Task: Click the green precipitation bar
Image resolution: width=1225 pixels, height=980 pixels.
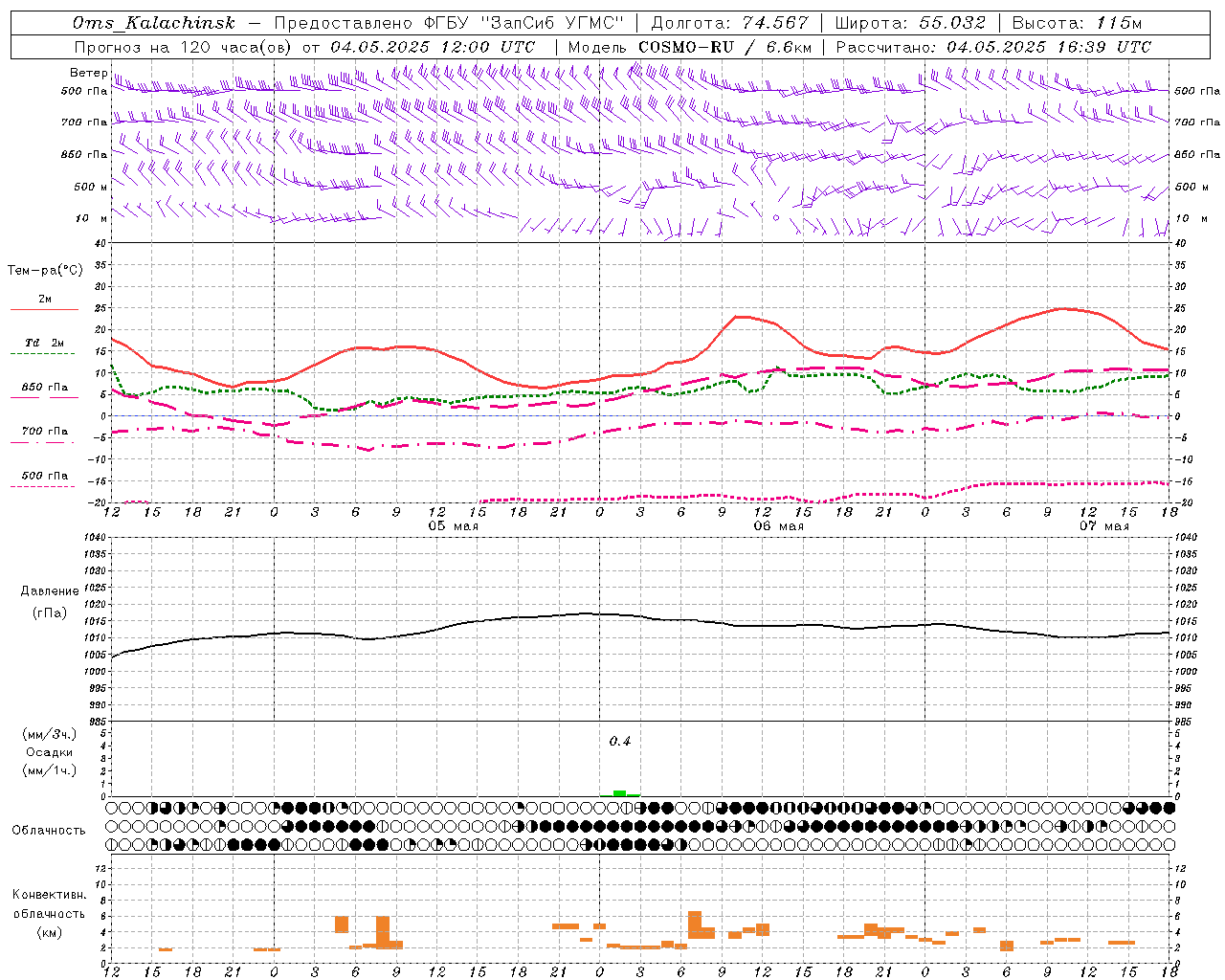Action: pyautogui.click(x=620, y=793)
